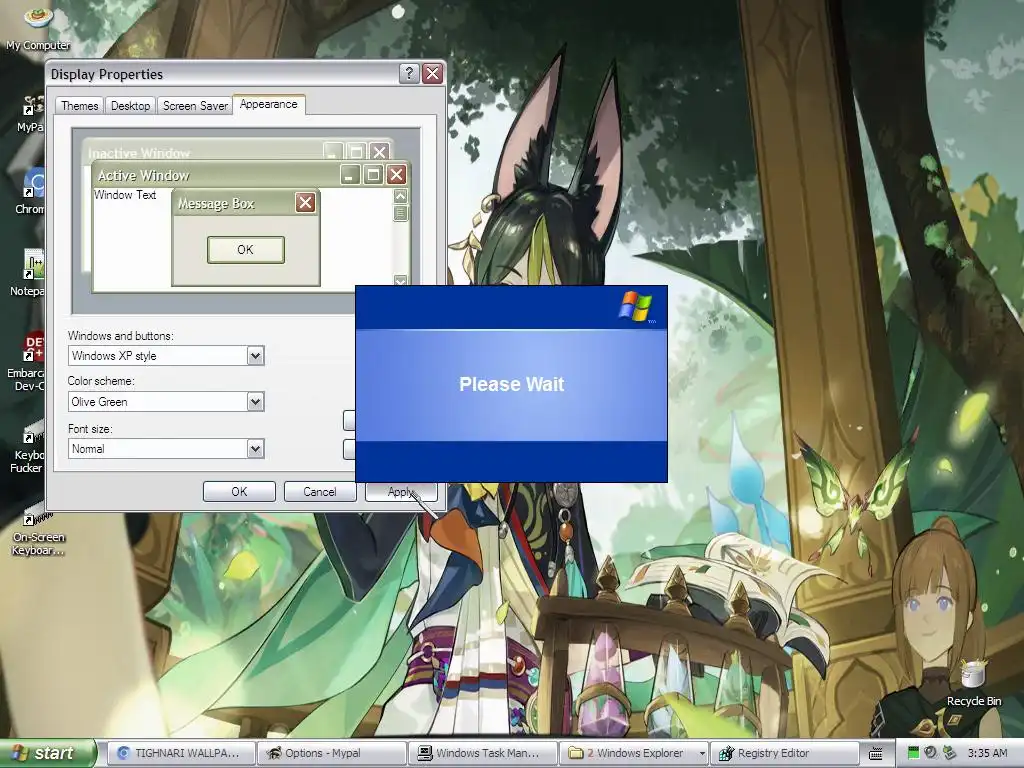This screenshot has width=1024, height=768.
Task: Click the preview Inactive Window title
Action: tap(138, 153)
